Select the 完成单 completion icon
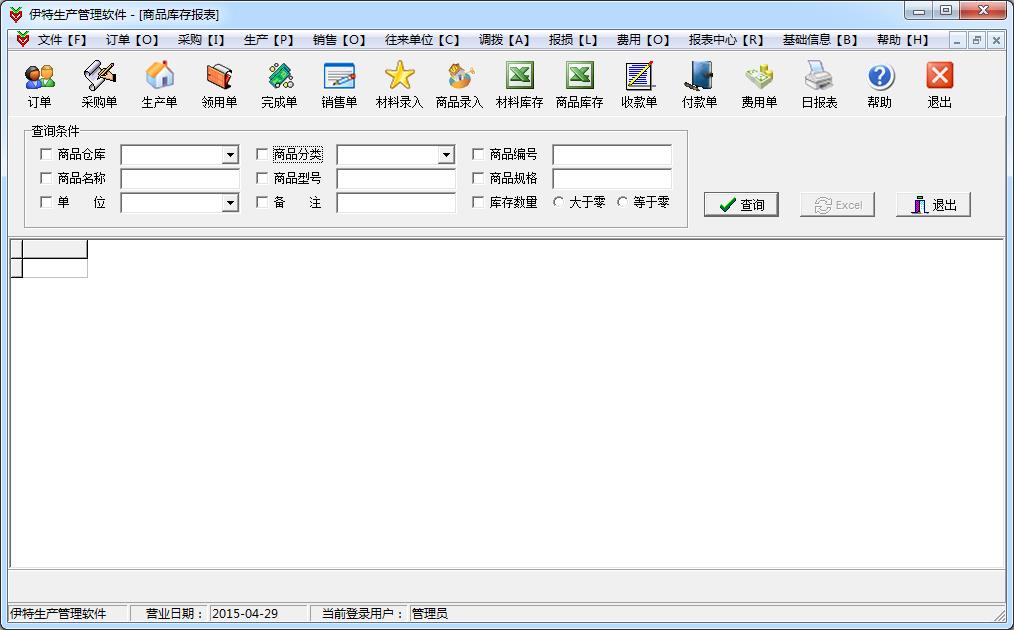 (279, 84)
